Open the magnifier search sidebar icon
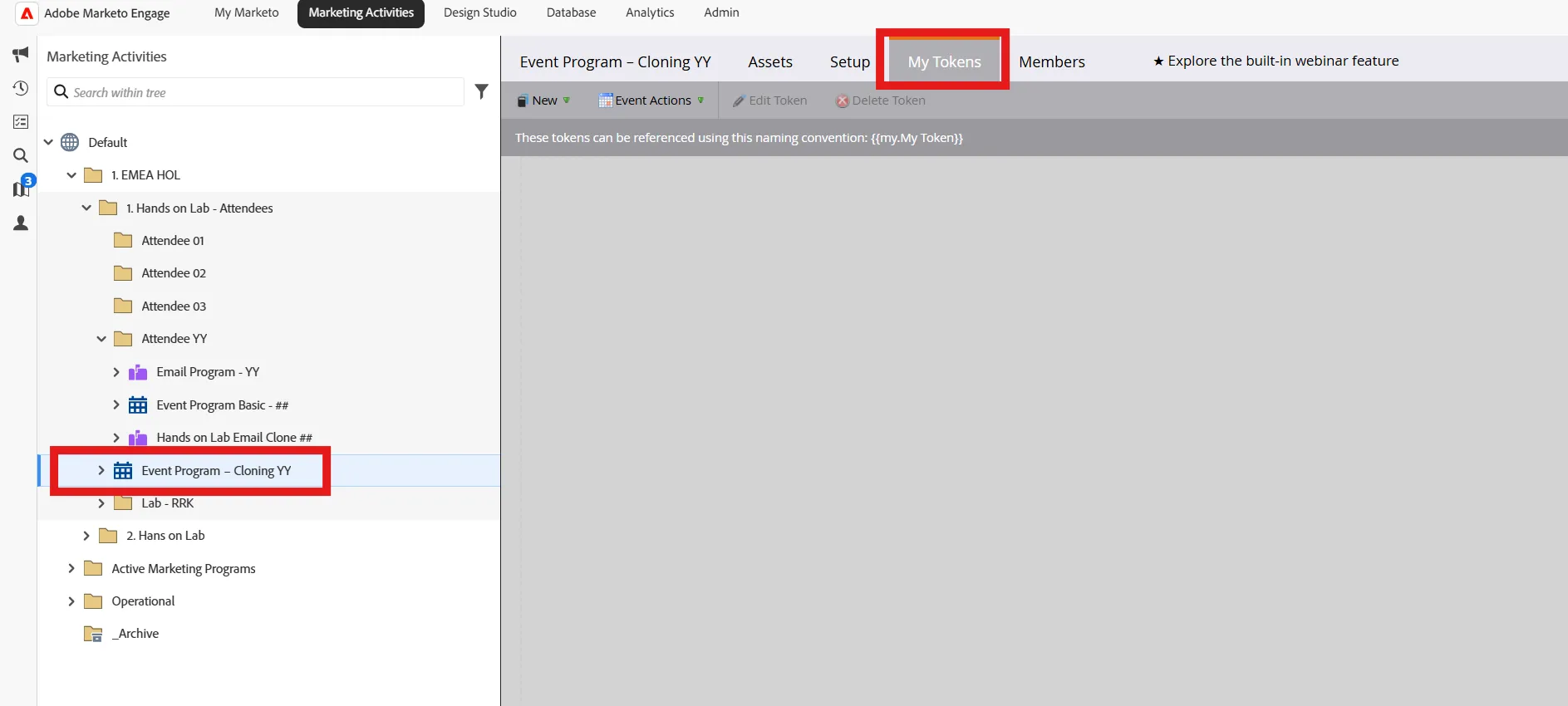 click(x=21, y=156)
